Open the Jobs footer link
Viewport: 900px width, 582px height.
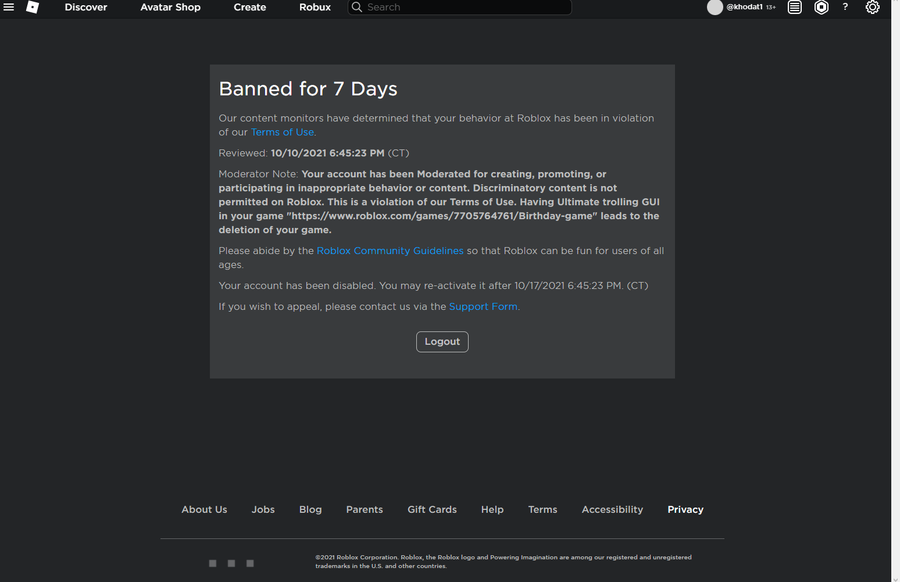tap(263, 510)
